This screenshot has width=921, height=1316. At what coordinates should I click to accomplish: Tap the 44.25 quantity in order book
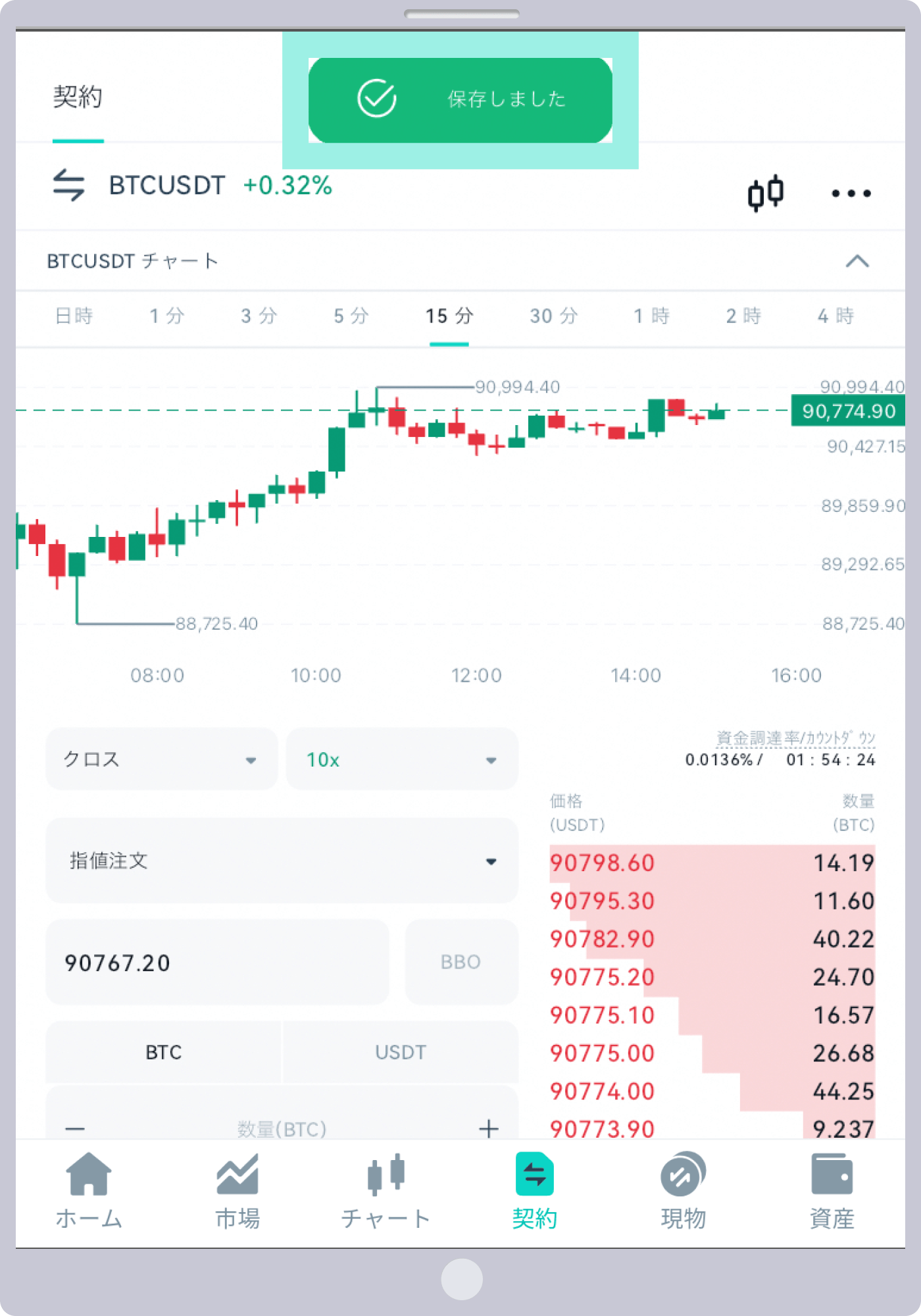click(844, 1092)
